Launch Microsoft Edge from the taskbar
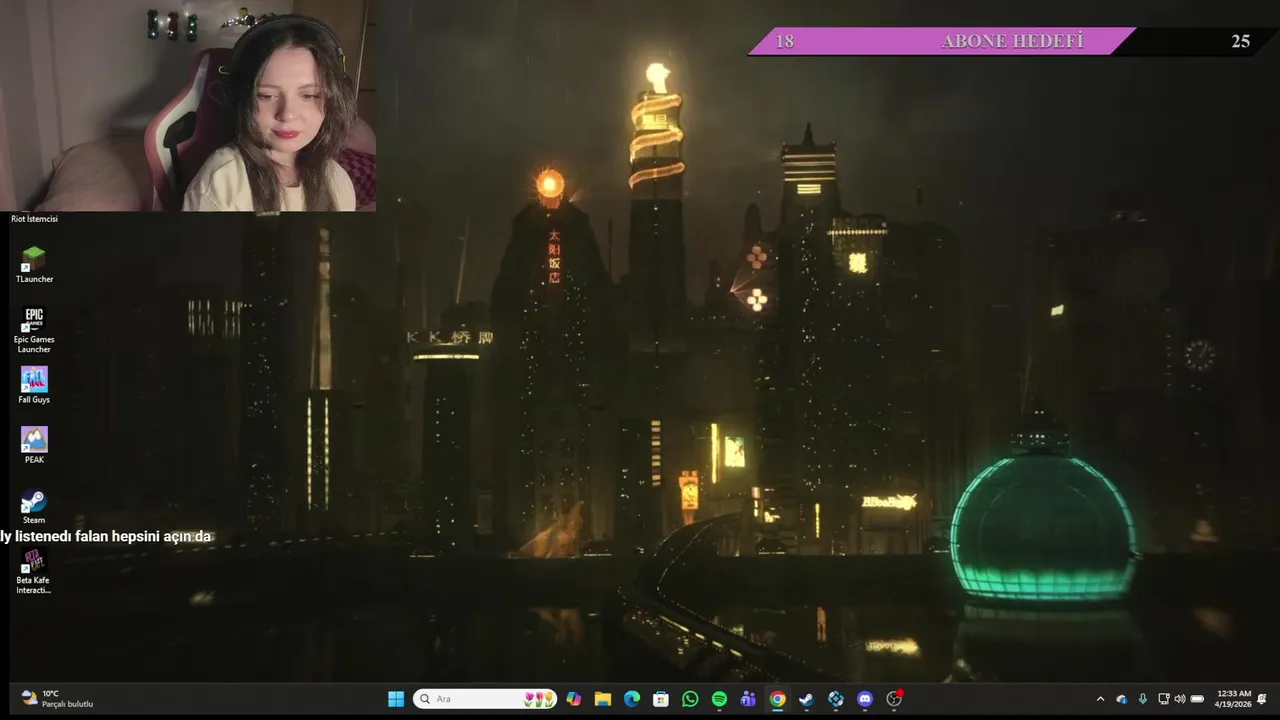 pyautogui.click(x=632, y=699)
